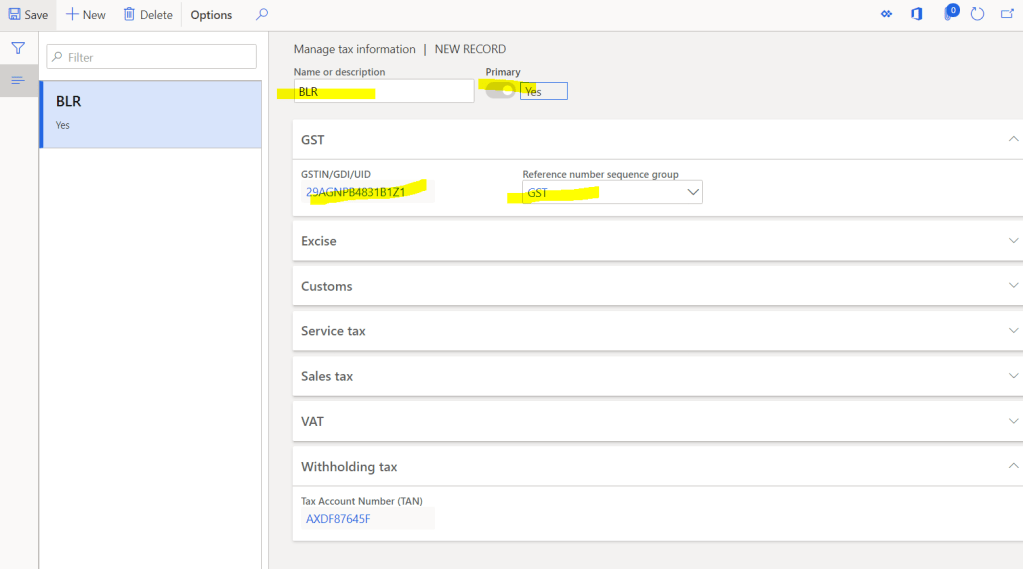1023x569 pixels.
Task: Open Reference number sequence group dropdown
Action: click(x=693, y=192)
